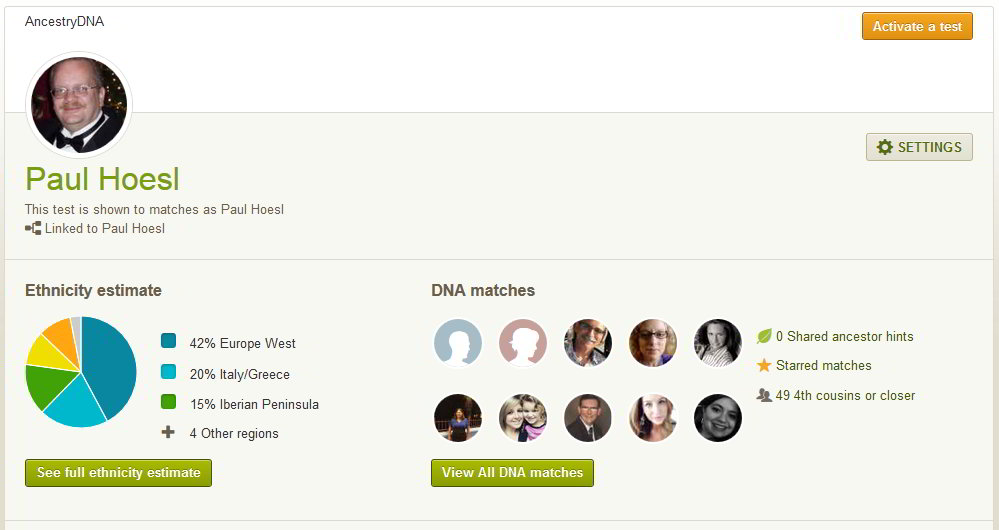Select the man in suit match photo

pyautogui.click(x=588, y=418)
